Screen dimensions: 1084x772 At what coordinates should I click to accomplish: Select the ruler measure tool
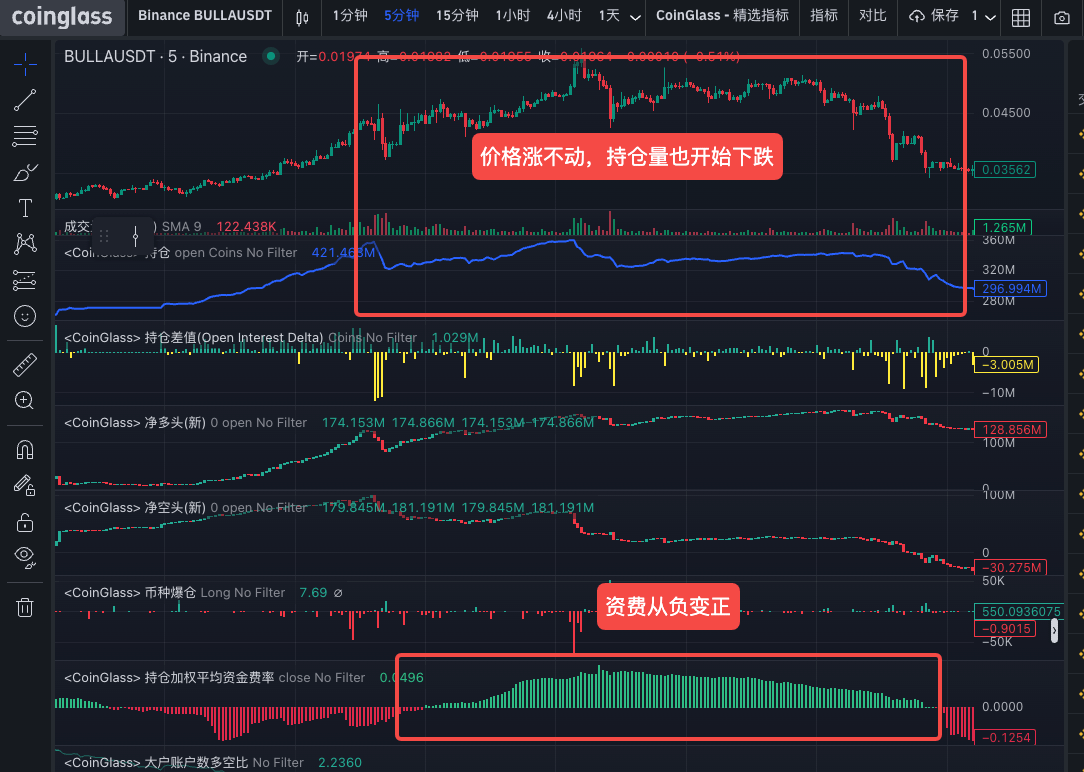point(25,364)
